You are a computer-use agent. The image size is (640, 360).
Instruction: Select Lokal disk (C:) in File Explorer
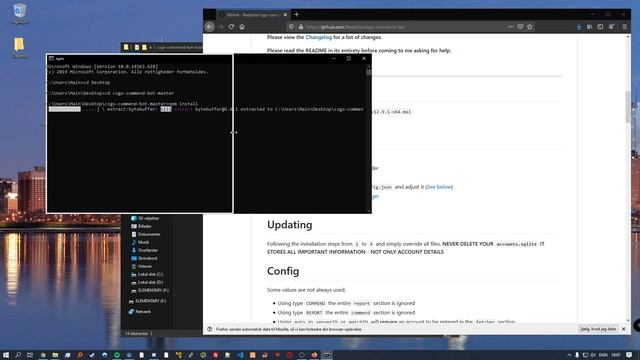[x=147, y=274]
